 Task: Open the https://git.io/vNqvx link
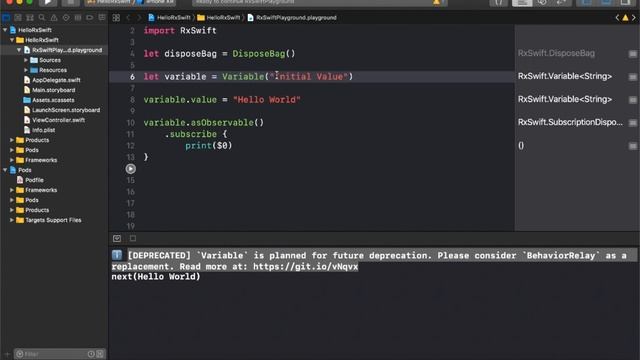305,267
